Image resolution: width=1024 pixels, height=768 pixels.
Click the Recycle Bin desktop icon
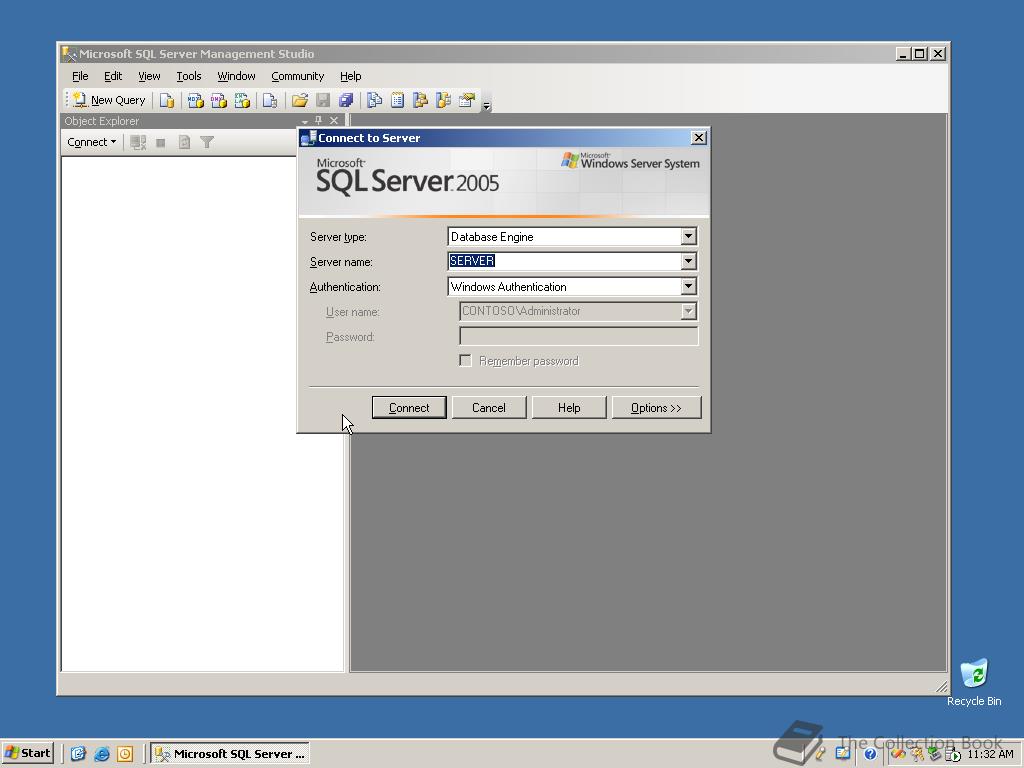click(x=974, y=682)
